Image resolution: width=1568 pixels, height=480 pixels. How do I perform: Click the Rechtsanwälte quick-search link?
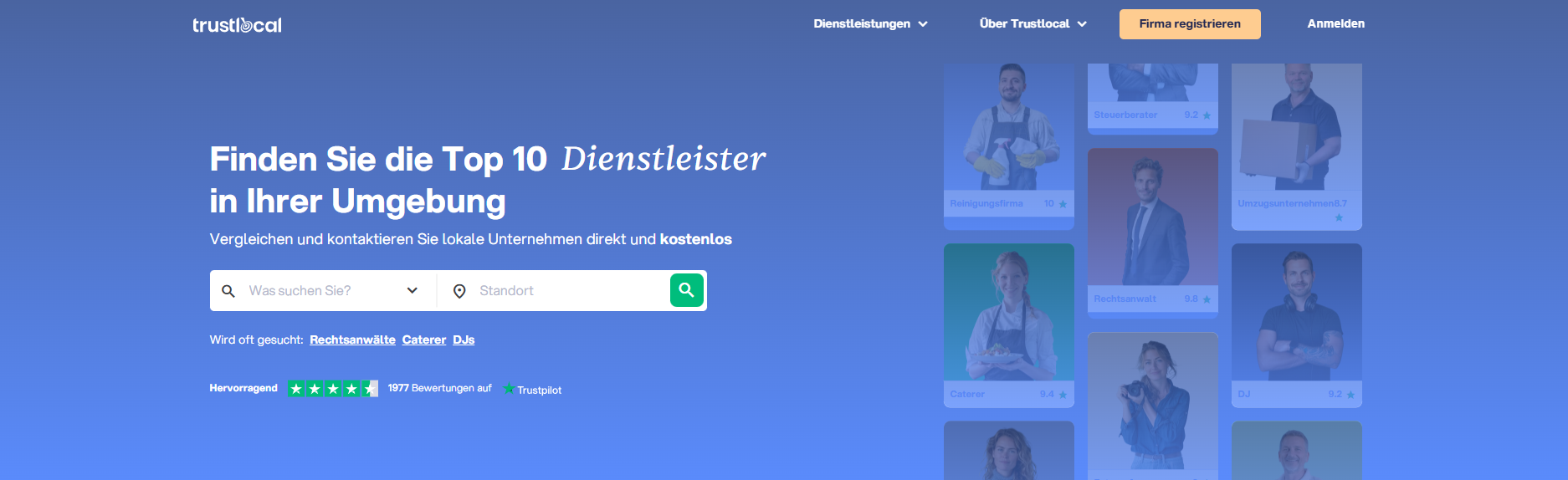point(352,340)
